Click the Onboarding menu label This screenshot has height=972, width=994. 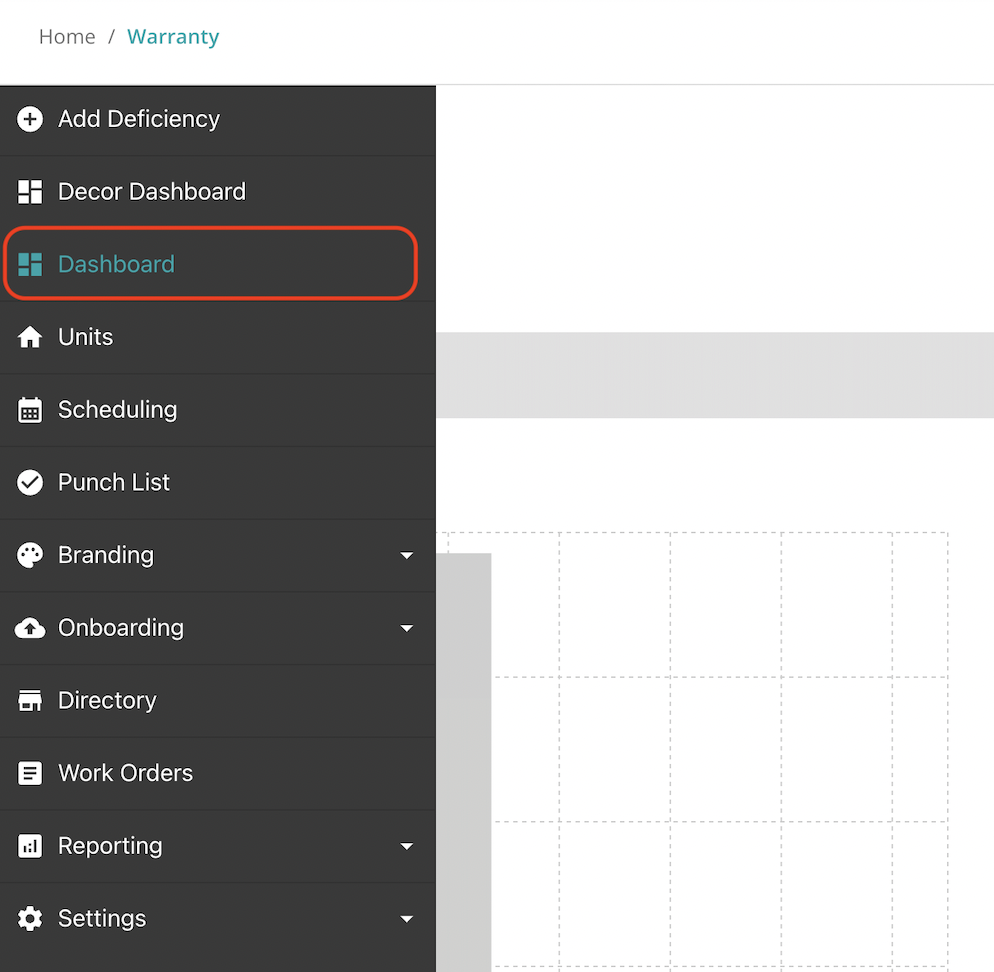coord(121,628)
